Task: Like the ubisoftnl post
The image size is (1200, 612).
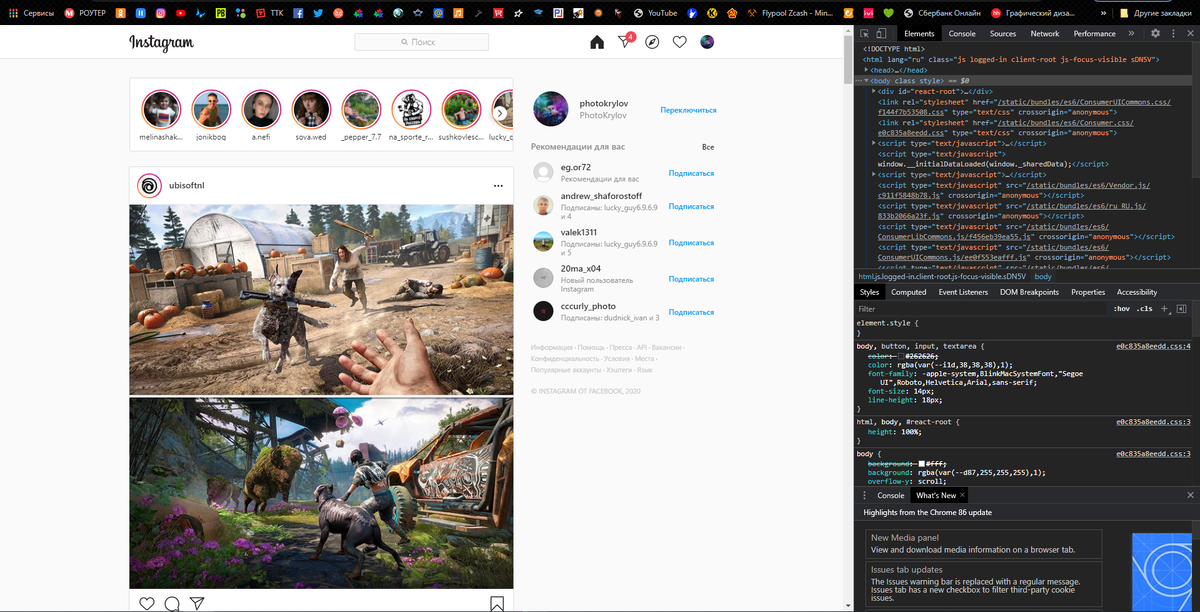Action: click(x=147, y=604)
